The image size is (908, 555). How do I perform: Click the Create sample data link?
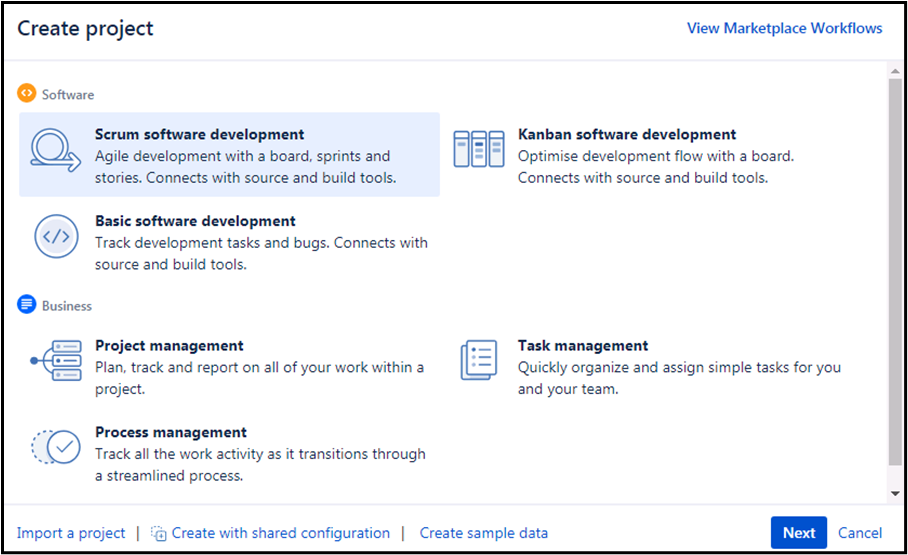tap(484, 533)
